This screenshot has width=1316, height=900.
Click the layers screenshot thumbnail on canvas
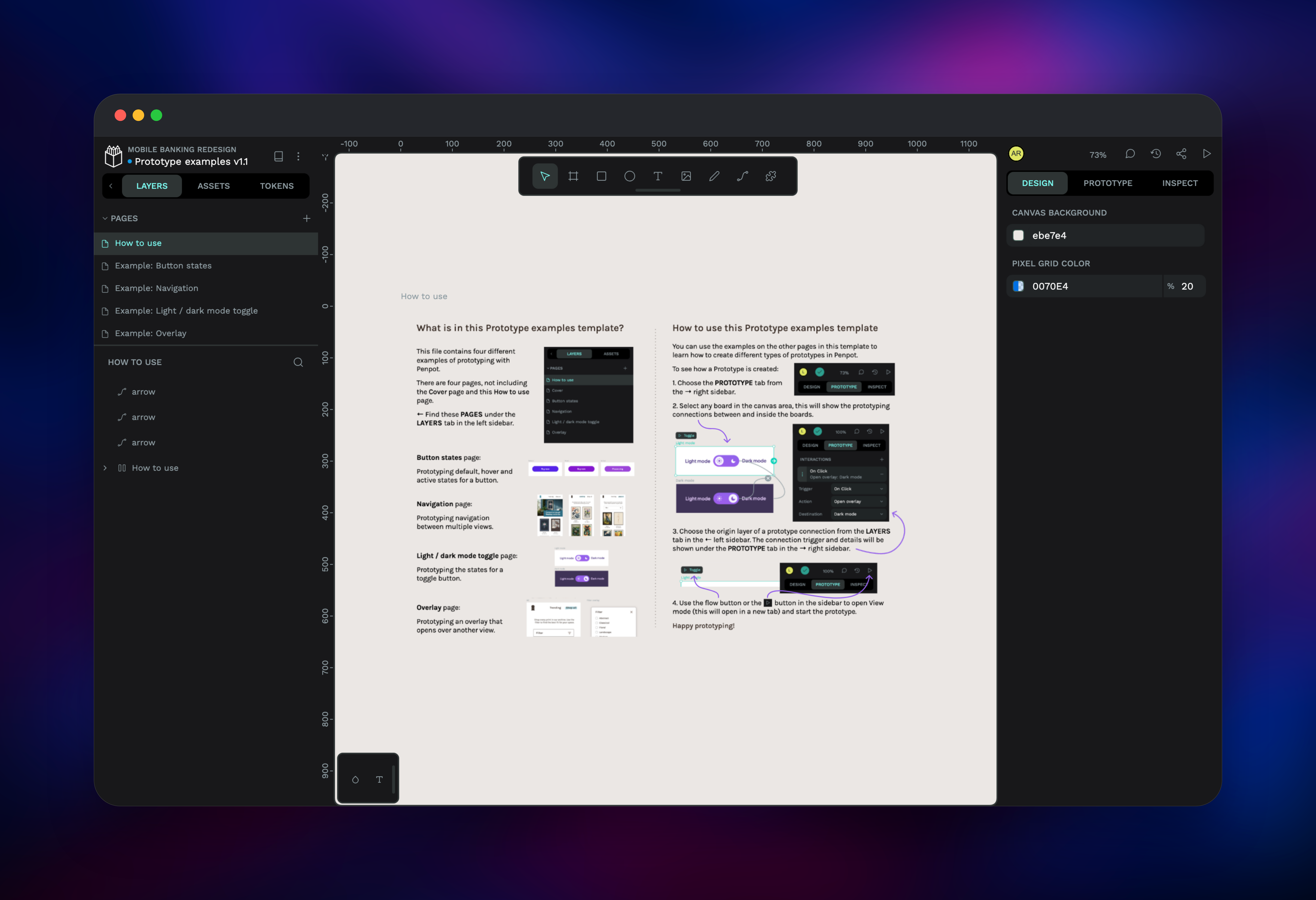click(x=588, y=395)
